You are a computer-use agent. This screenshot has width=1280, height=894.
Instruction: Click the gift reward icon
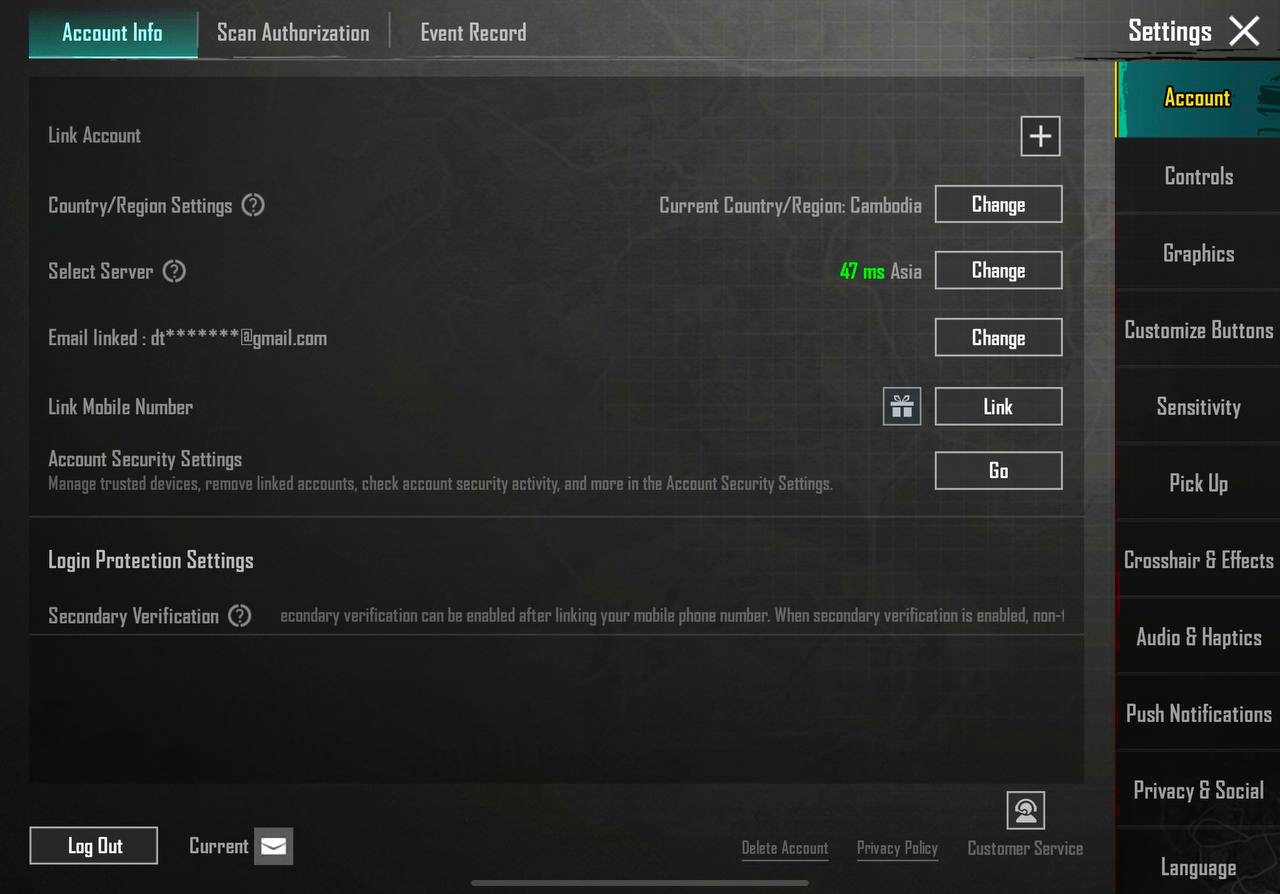click(902, 407)
